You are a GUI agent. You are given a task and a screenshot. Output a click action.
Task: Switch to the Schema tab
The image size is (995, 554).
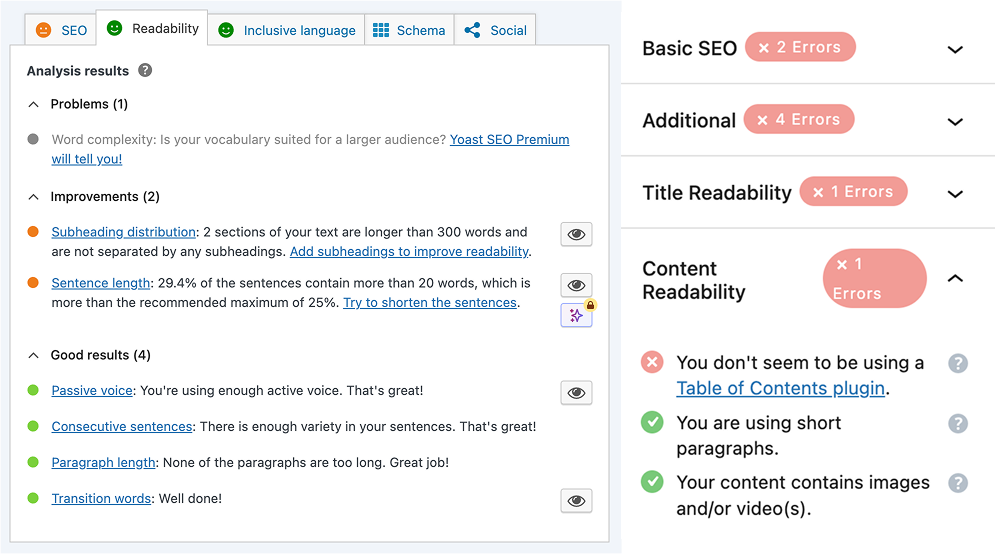(410, 30)
